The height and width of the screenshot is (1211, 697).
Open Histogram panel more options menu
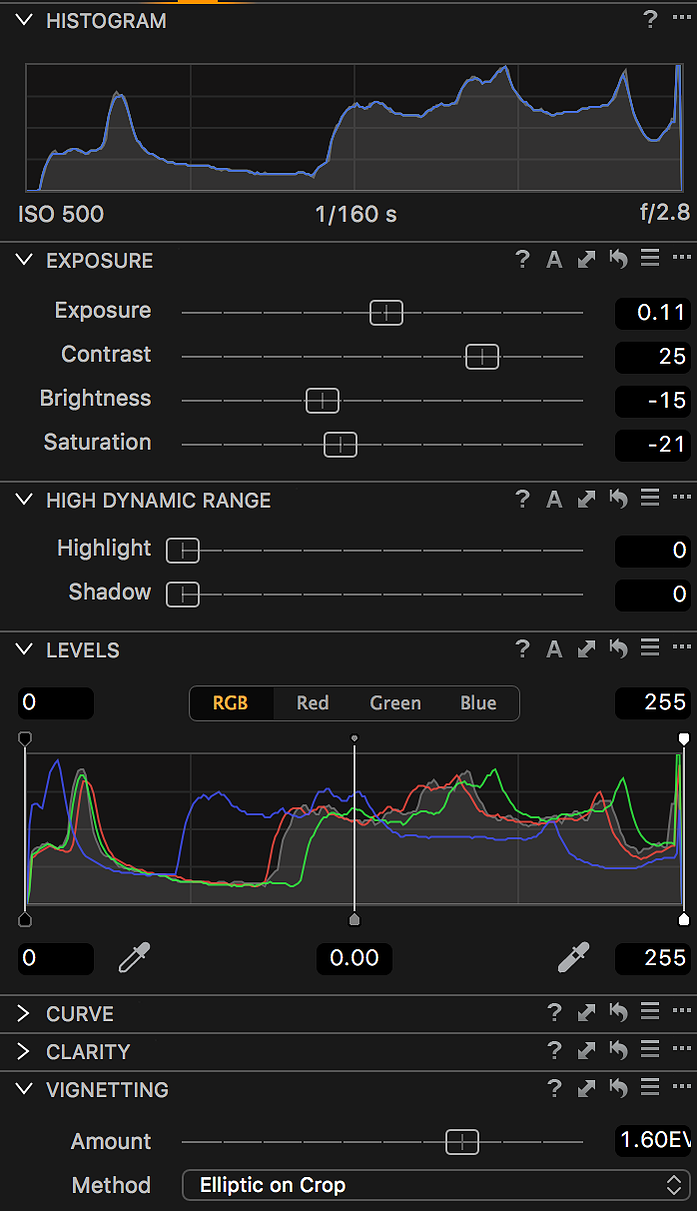click(x=682, y=20)
